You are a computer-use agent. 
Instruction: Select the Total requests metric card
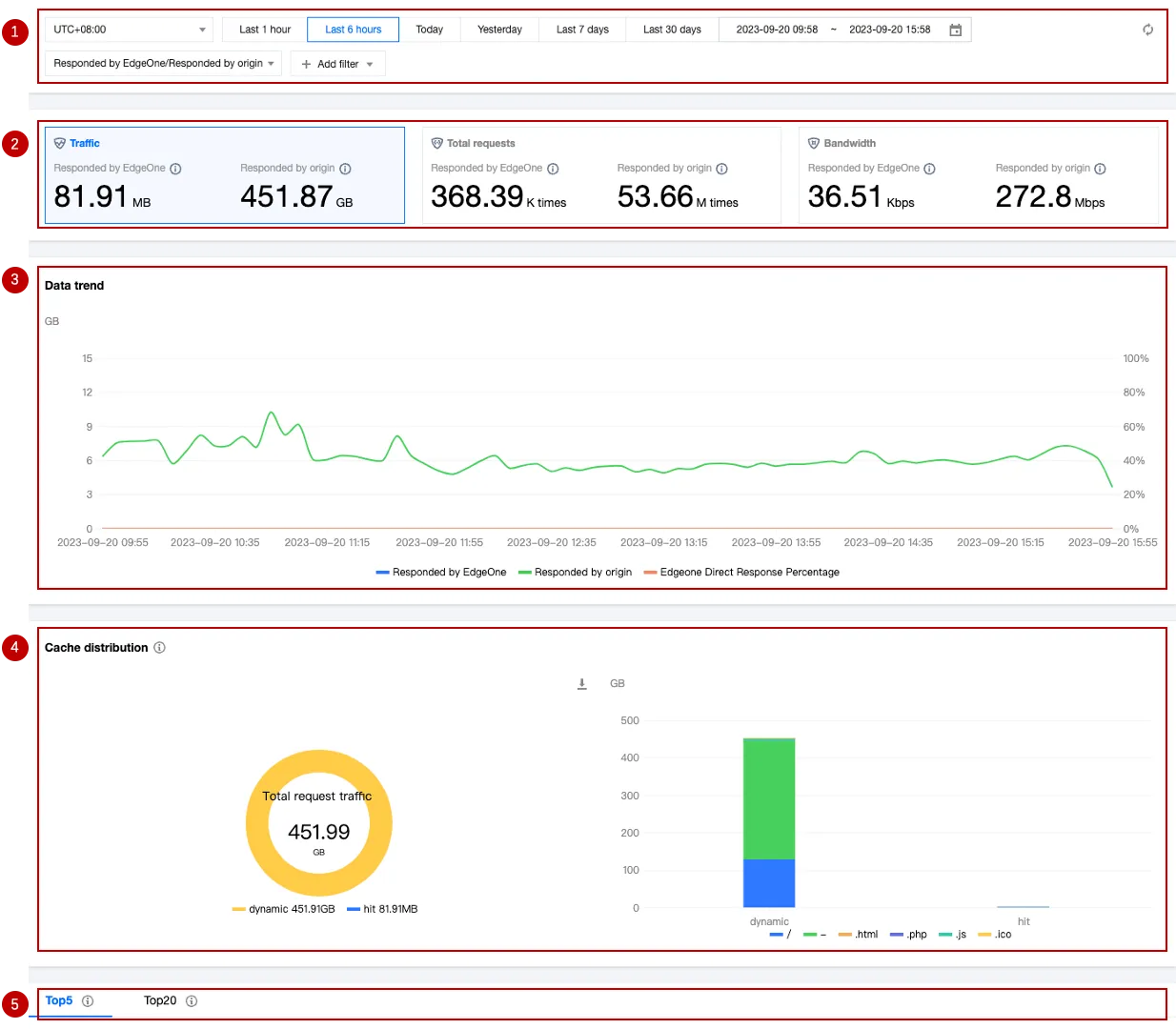pyautogui.click(x=600, y=176)
